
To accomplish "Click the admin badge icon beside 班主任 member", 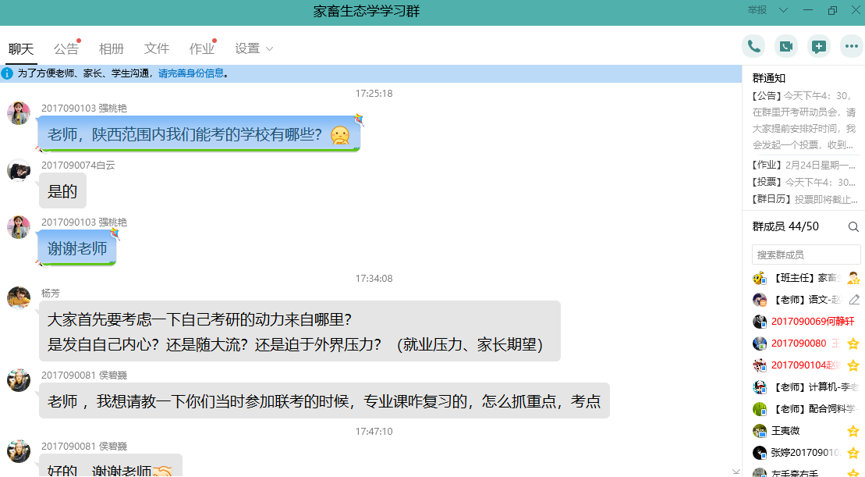I will (853, 278).
